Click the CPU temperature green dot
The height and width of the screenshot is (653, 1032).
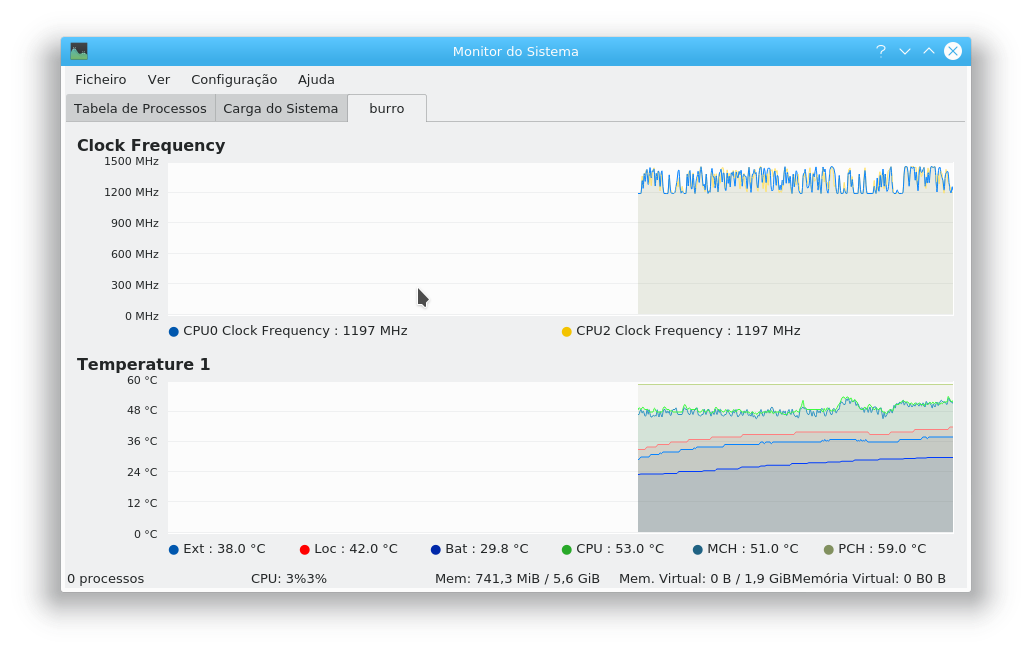click(x=567, y=550)
